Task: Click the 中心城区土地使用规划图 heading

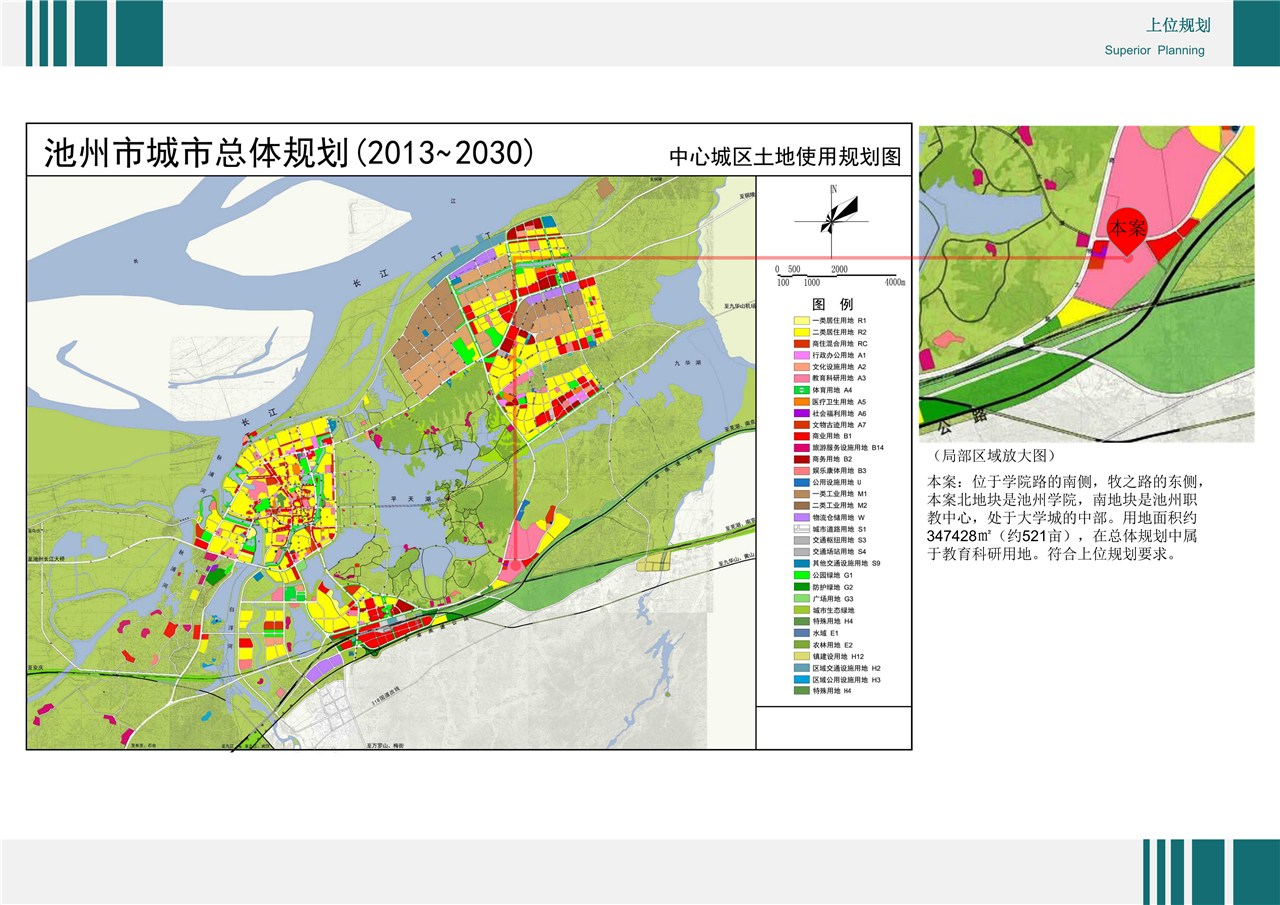Action: point(785,157)
